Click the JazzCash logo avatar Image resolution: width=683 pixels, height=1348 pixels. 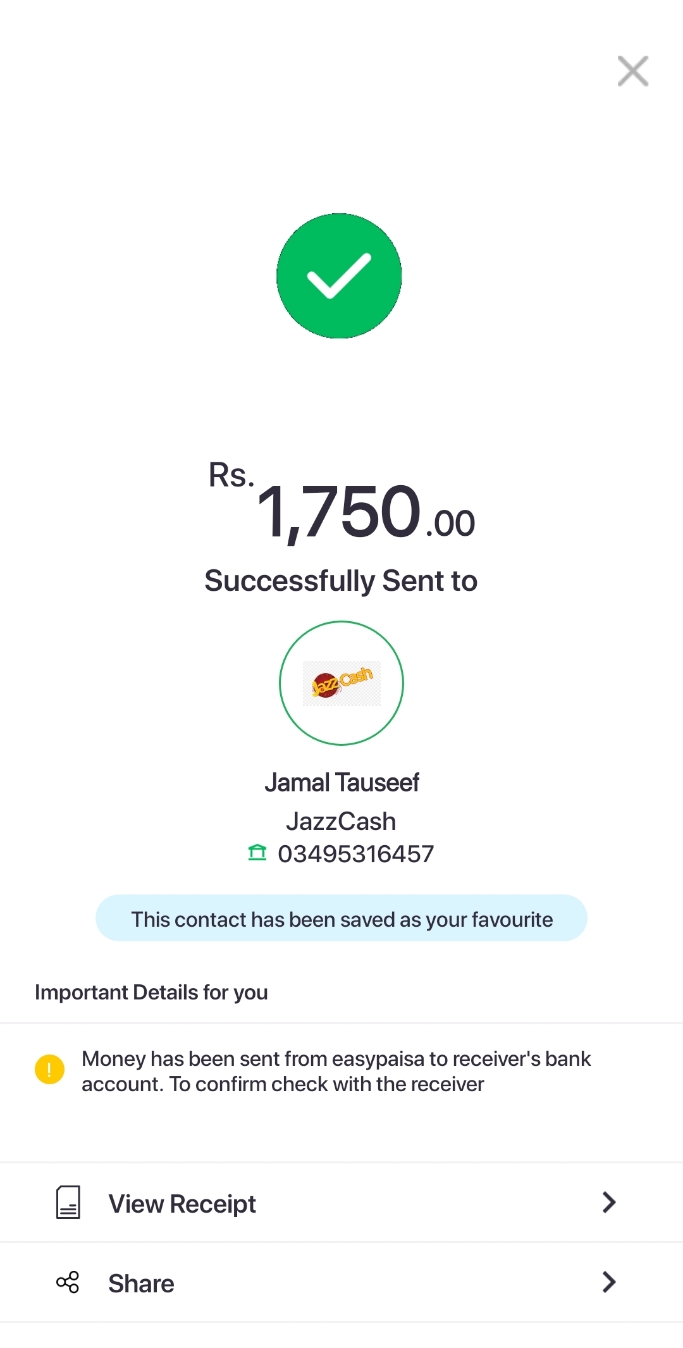coord(341,684)
